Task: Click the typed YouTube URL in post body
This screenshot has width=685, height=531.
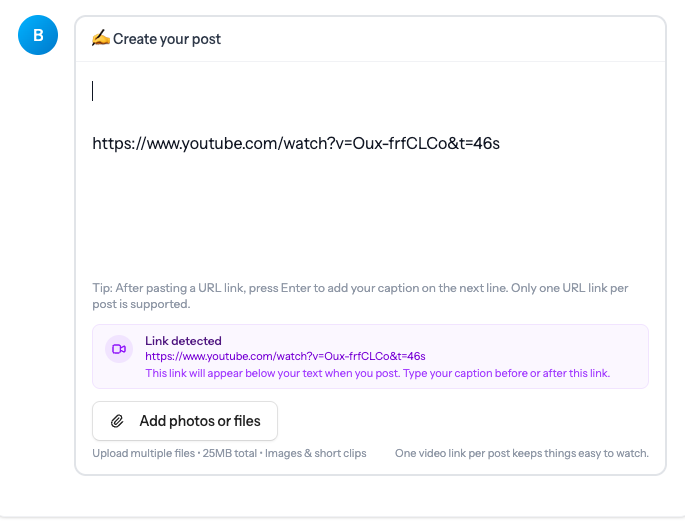Action: pyautogui.click(x=296, y=143)
